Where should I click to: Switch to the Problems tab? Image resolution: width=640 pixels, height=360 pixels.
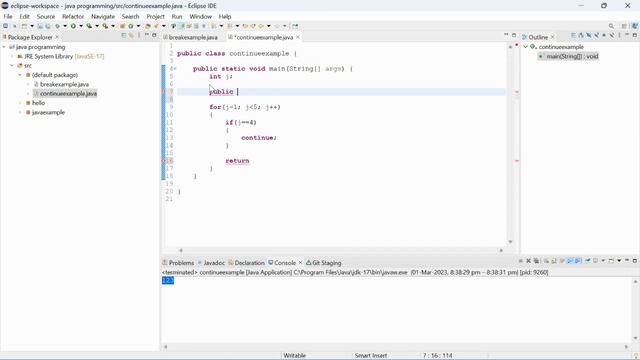click(178, 263)
